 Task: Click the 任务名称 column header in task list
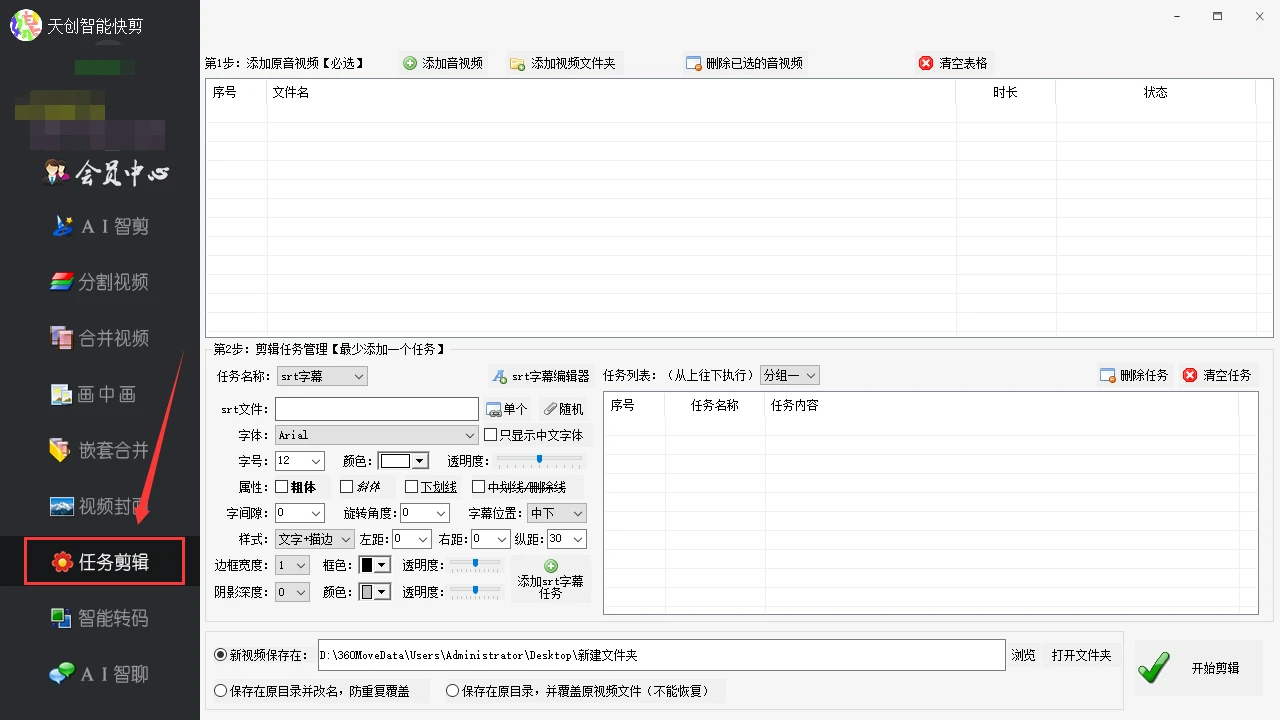(715, 405)
